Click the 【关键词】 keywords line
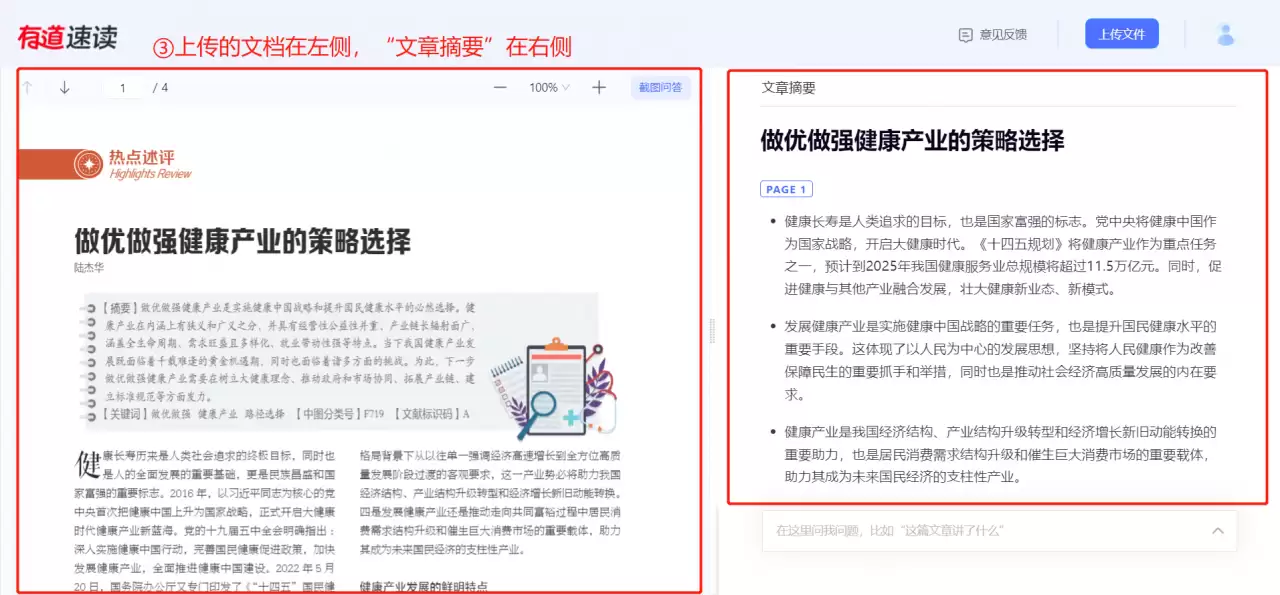The height and width of the screenshot is (595, 1280). point(285,414)
